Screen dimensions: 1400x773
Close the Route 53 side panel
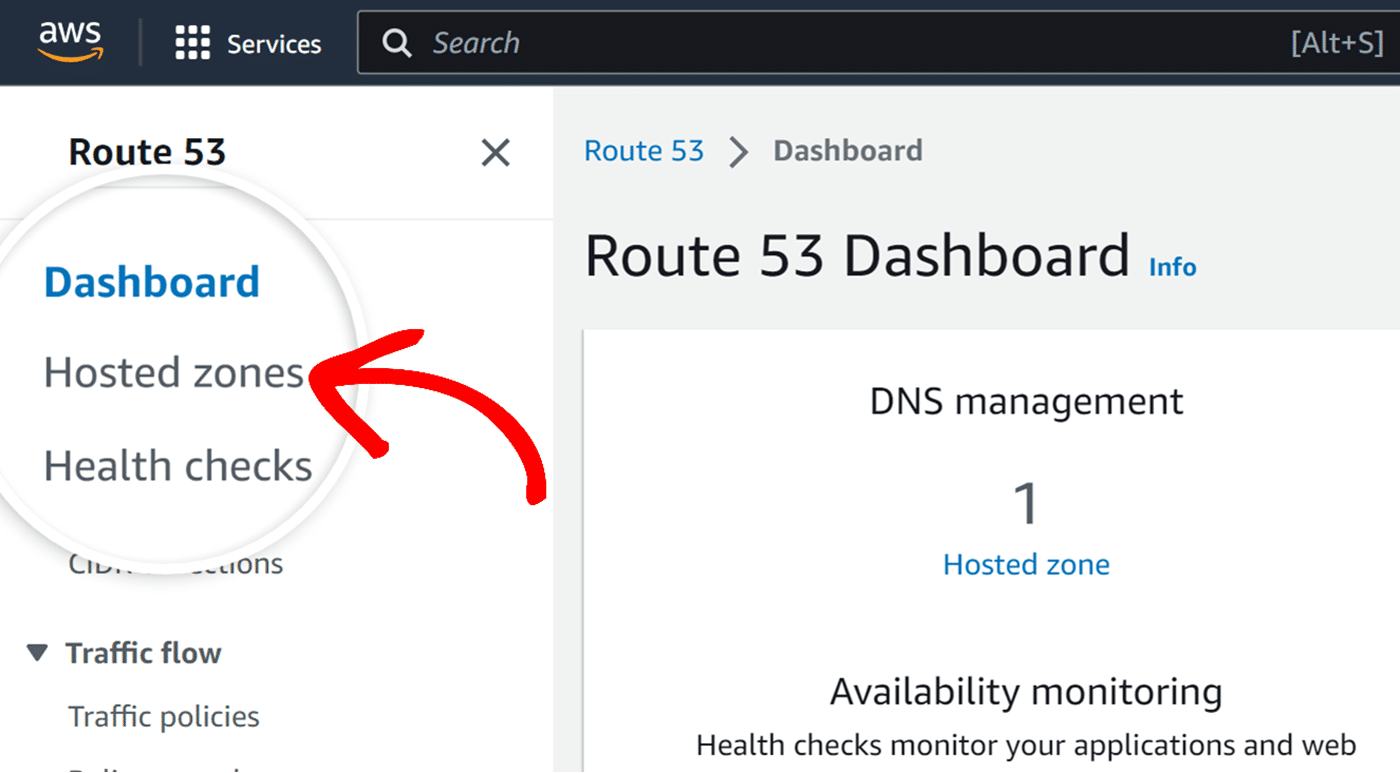[495, 152]
